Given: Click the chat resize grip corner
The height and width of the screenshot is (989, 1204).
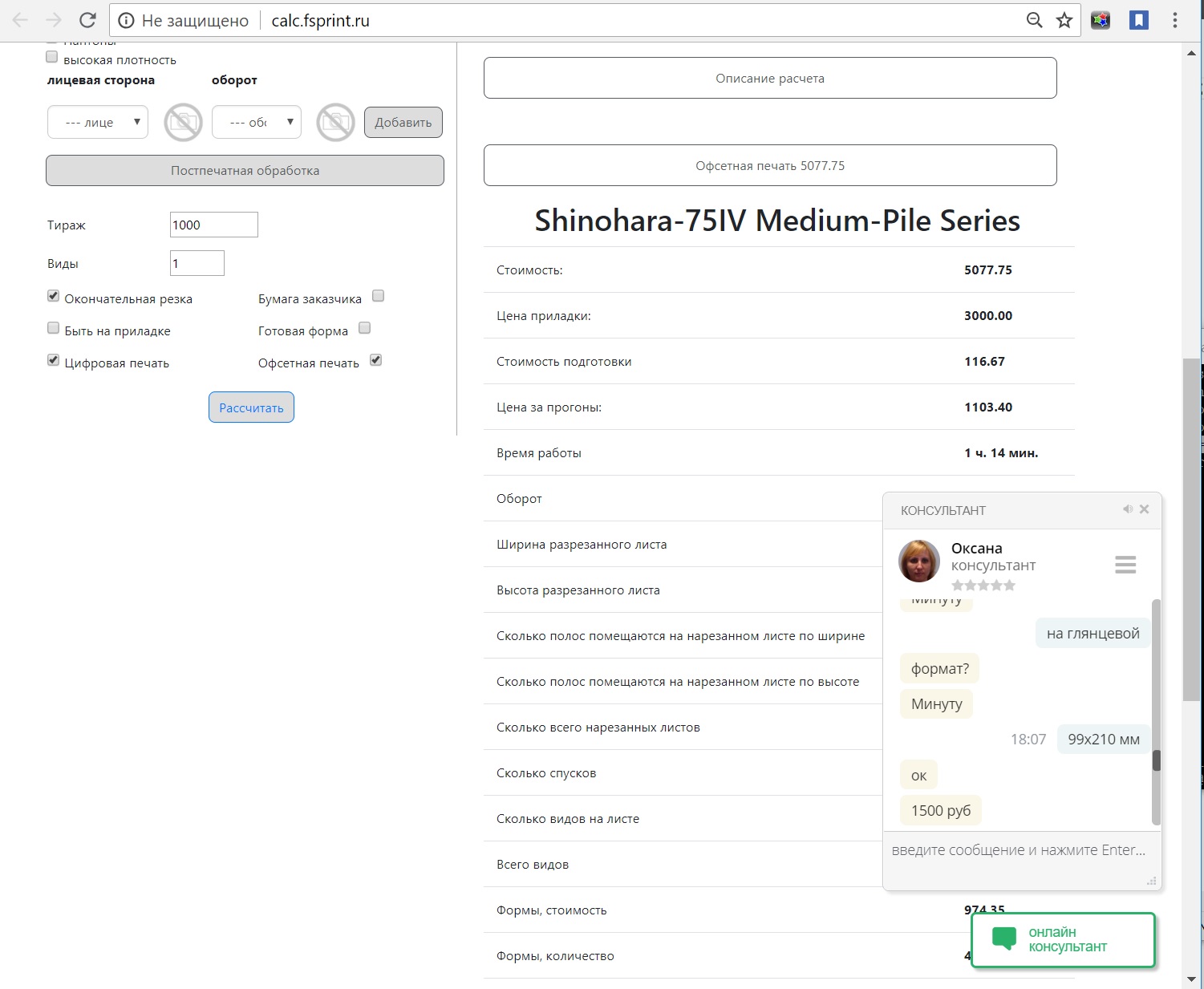Looking at the screenshot, I should (x=1152, y=881).
